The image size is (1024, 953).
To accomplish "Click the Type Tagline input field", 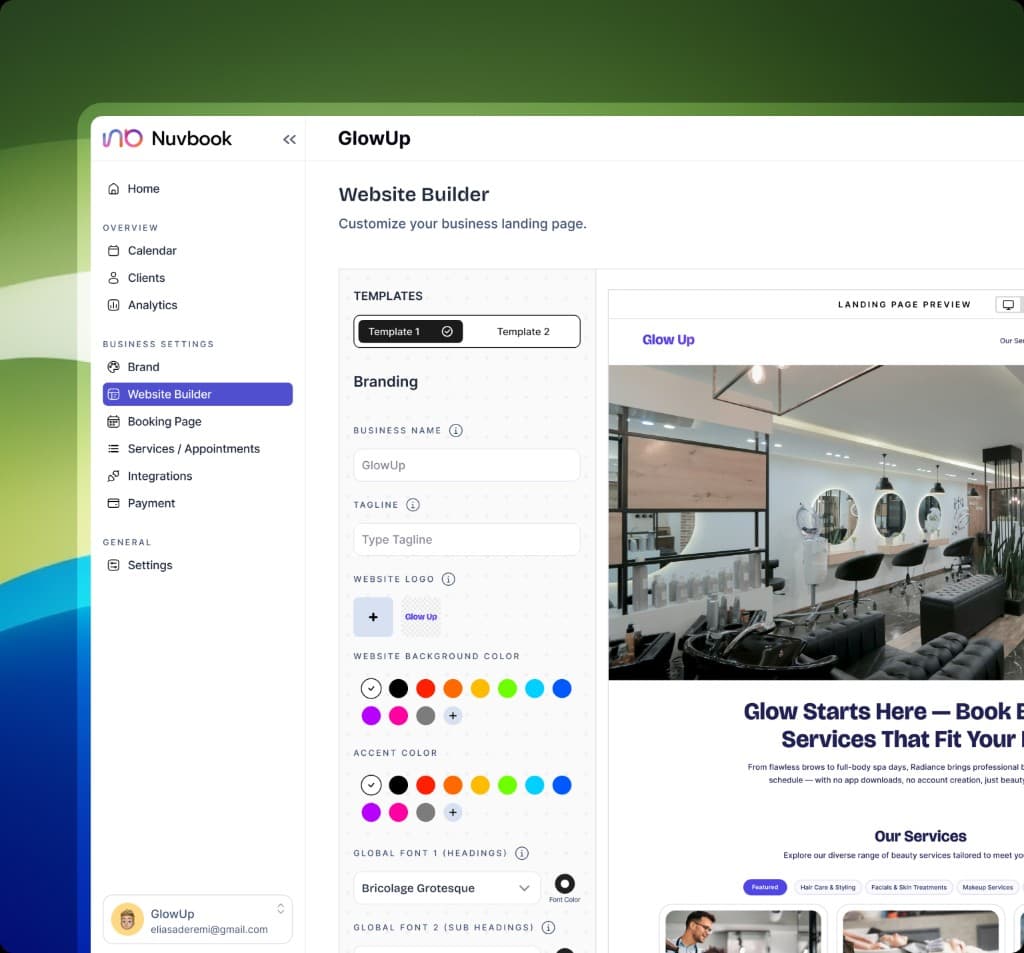I will click(466, 540).
